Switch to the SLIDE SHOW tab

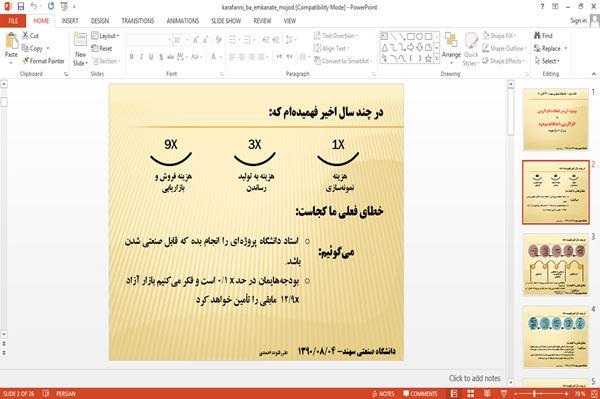pyautogui.click(x=226, y=21)
